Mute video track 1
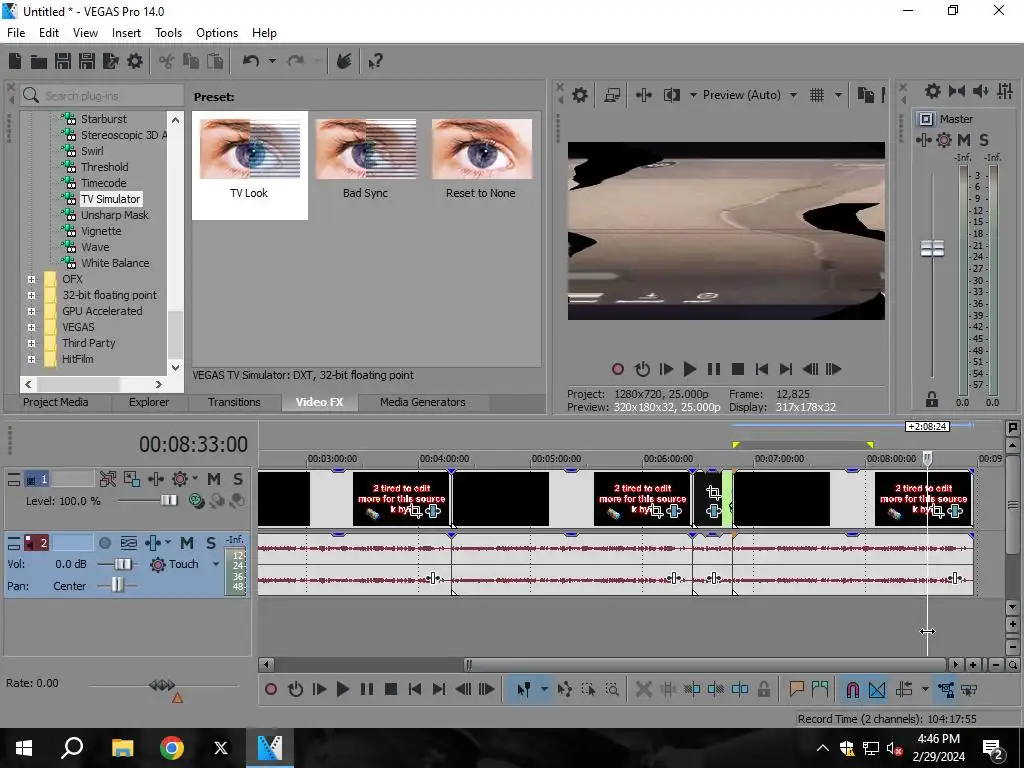This screenshot has height=768, width=1024. coord(214,479)
